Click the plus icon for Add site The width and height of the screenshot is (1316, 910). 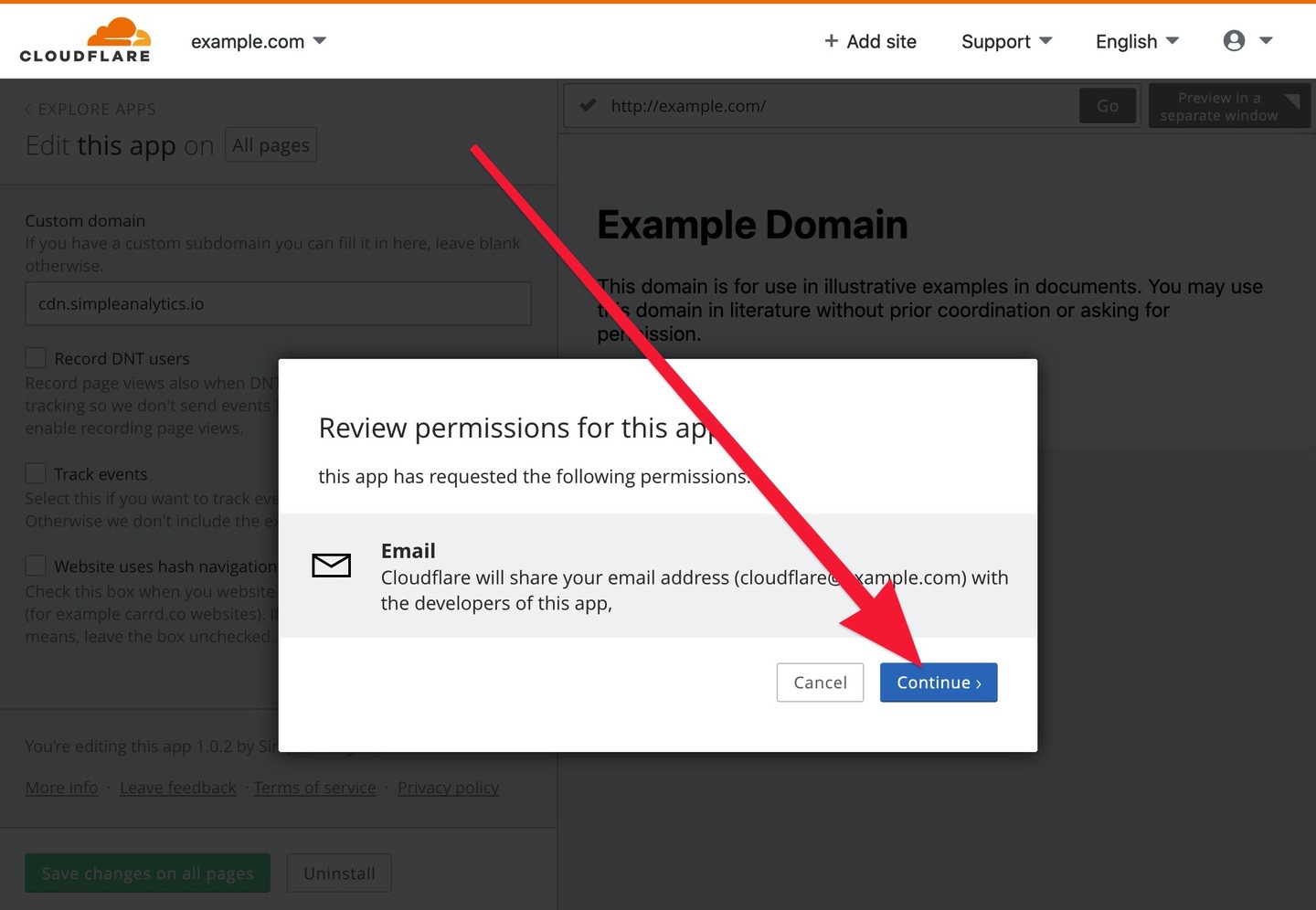(831, 41)
